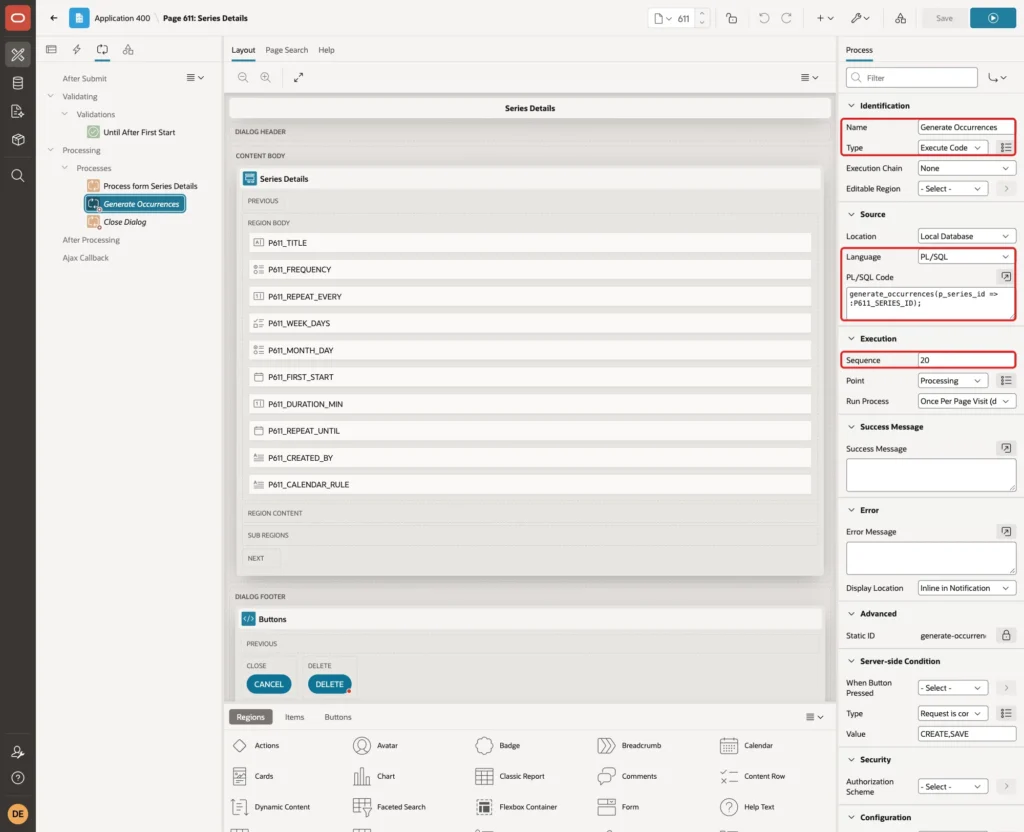Select the Layout tab
Screen dimensions: 1024x832
[x=243, y=50]
